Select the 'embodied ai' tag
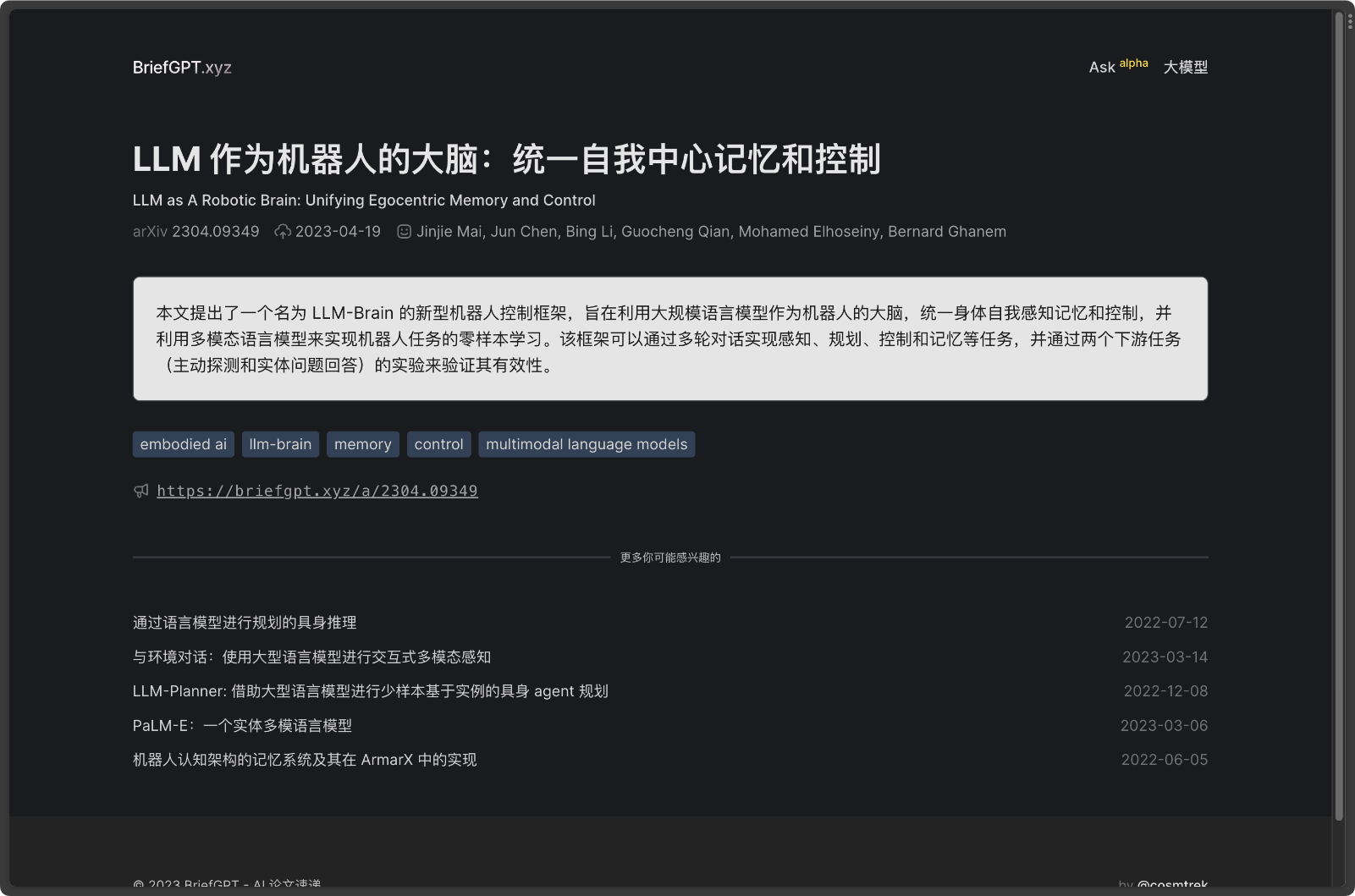This screenshot has width=1355, height=896. point(182,443)
